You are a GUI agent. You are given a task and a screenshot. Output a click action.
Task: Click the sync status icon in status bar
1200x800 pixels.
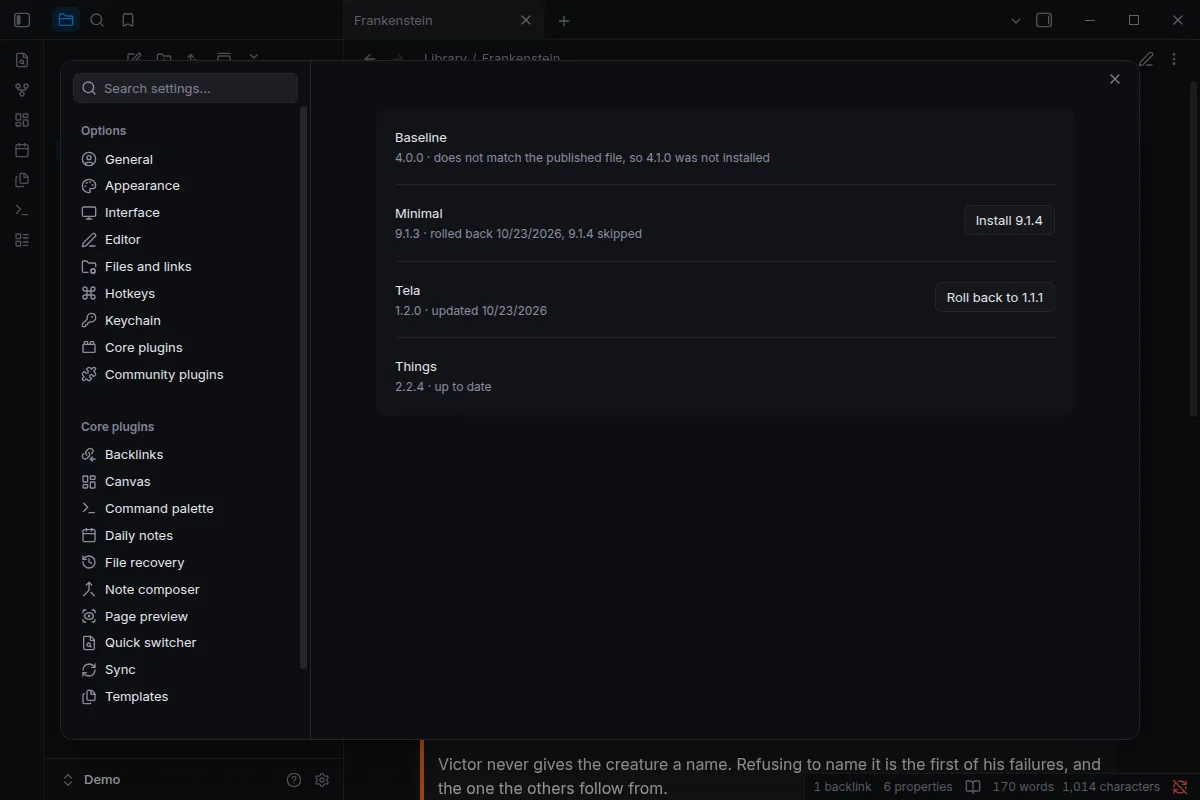(x=1180, y=787)
